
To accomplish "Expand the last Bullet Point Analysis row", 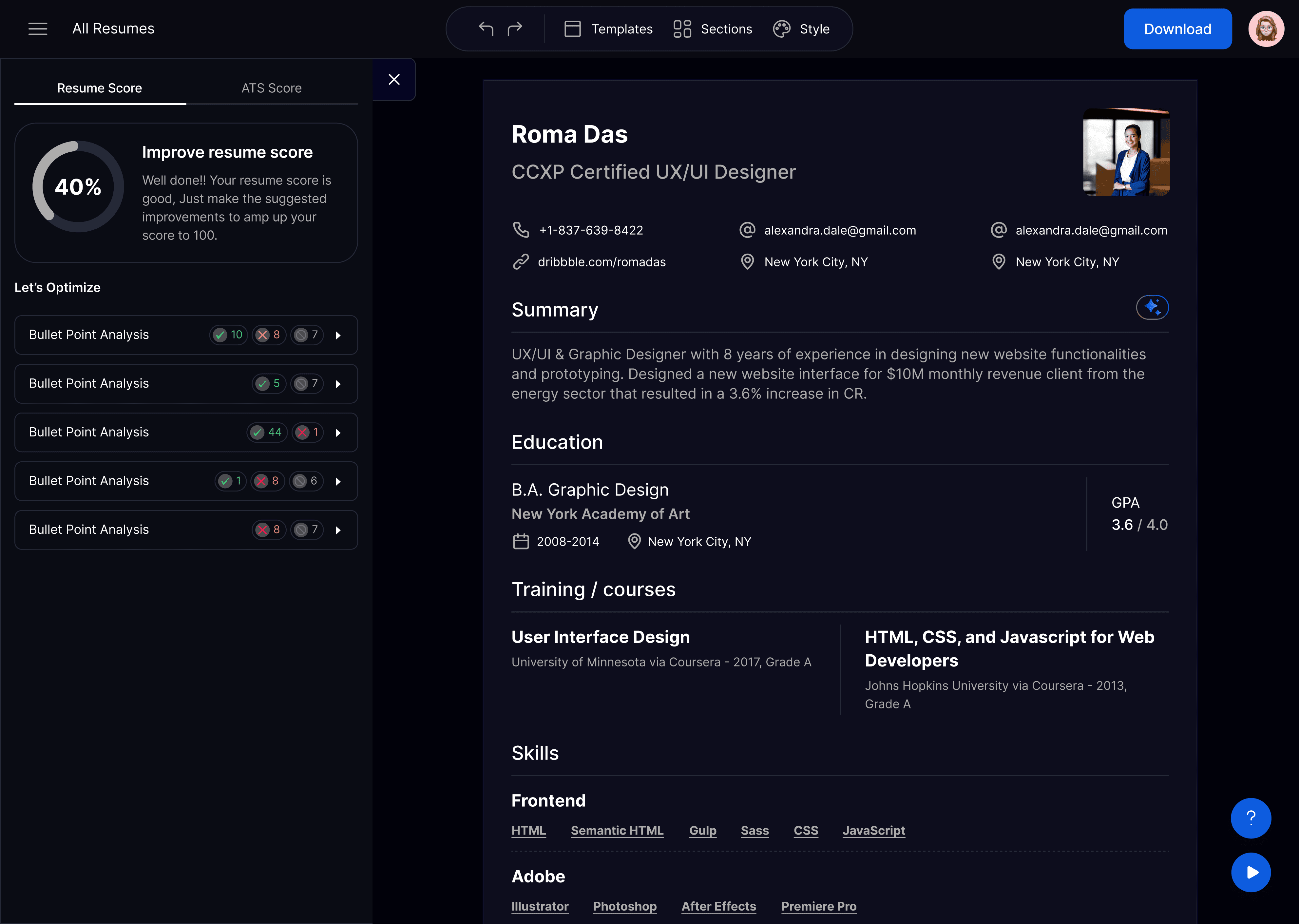I will pyautogui.click(x=338, y=530).
